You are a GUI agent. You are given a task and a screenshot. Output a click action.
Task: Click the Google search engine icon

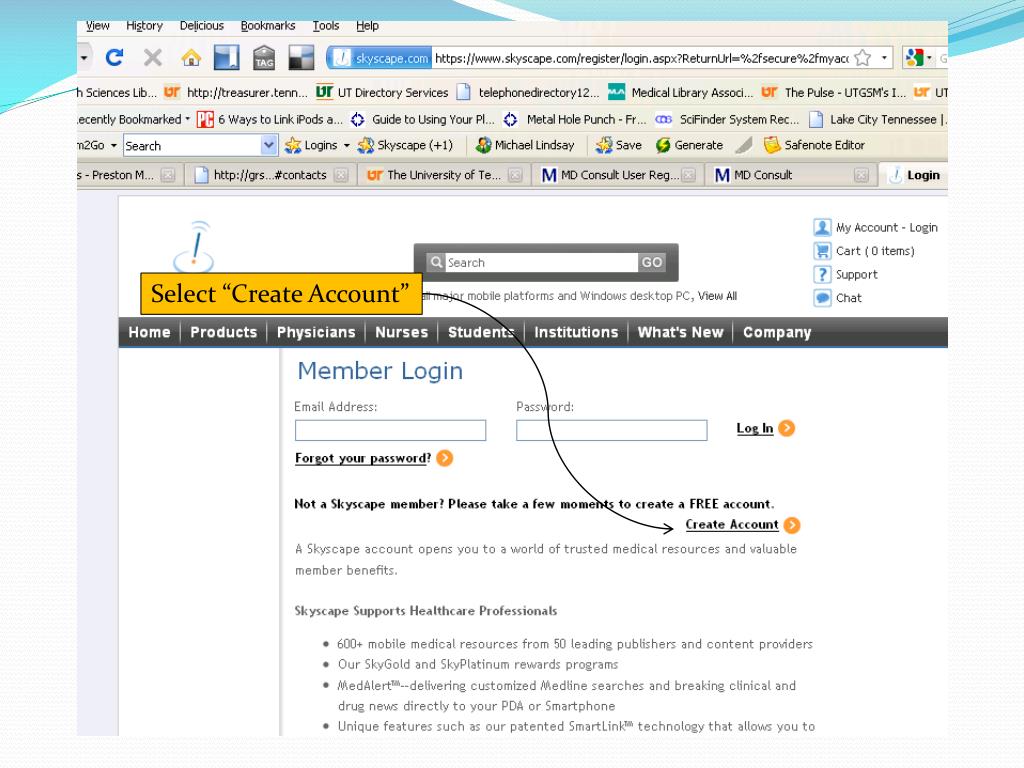tap(914, 58)
